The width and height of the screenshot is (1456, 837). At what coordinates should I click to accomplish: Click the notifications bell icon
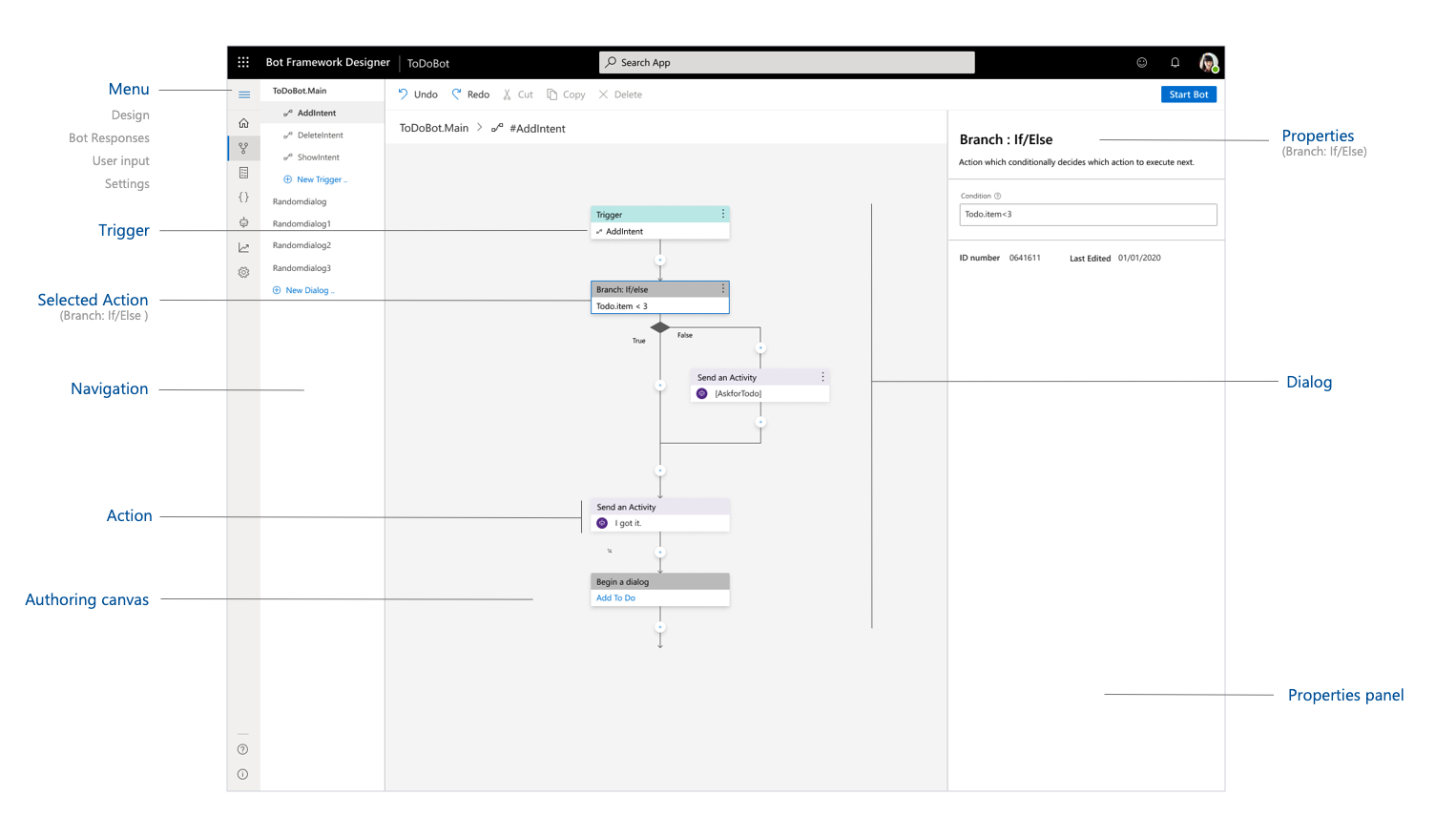[x=1175, y=62]
